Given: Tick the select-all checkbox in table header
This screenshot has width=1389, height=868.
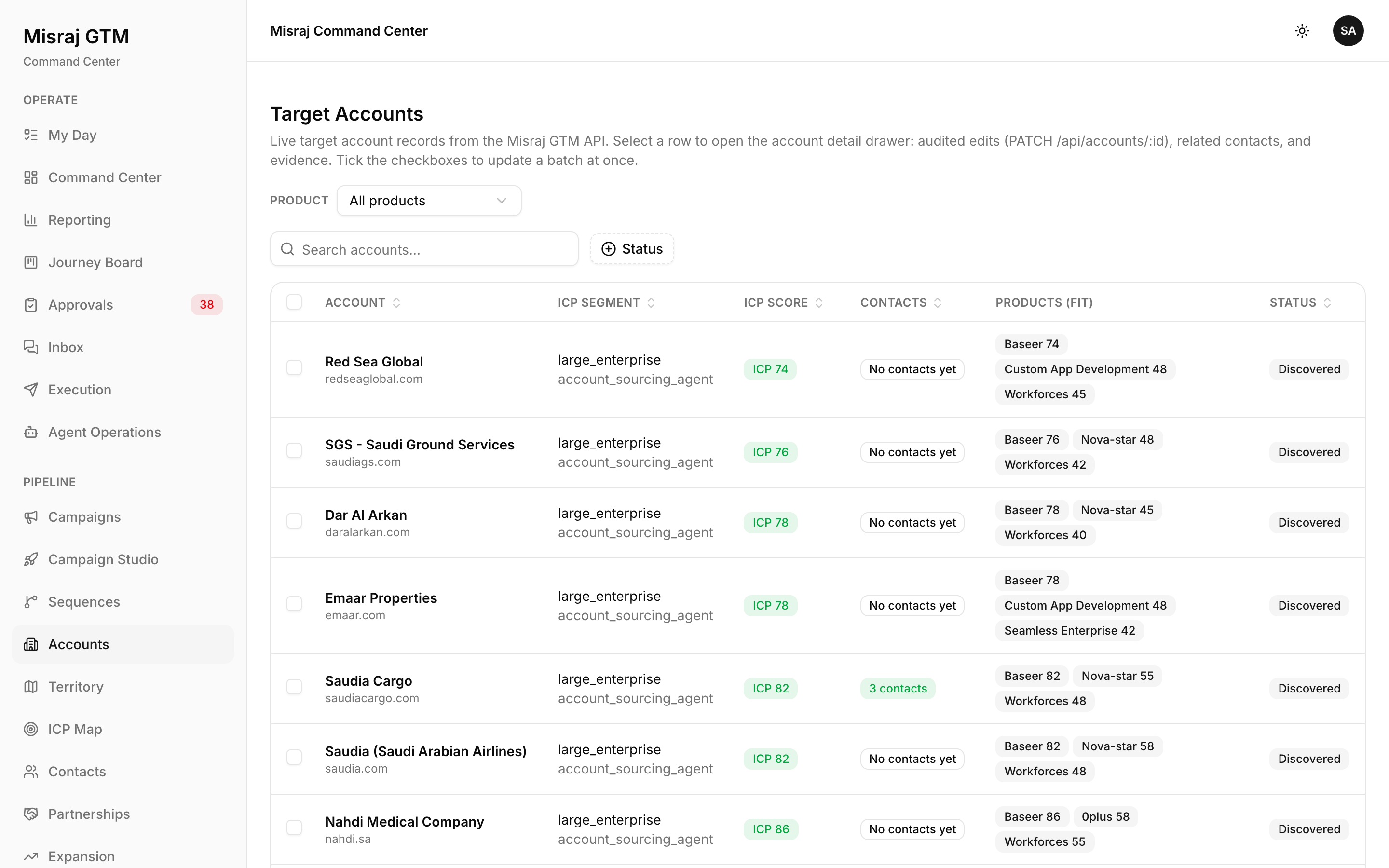Looking at the screenshot, I should (294, 302).
